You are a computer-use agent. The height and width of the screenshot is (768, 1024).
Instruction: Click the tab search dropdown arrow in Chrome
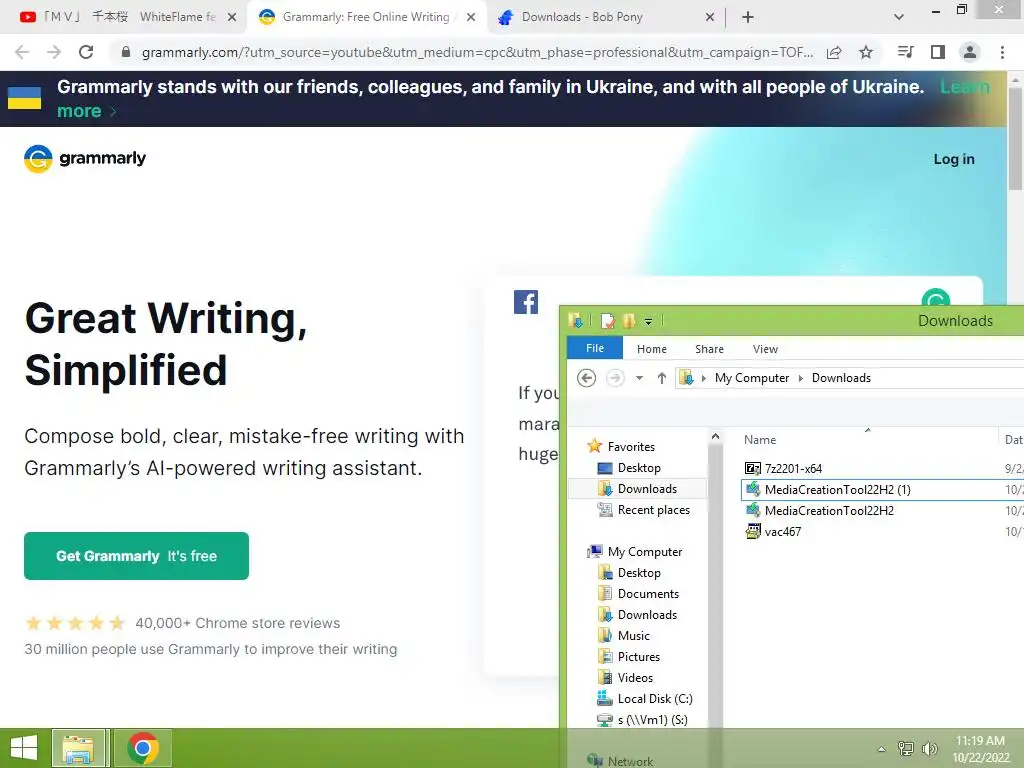pos(899,17)
